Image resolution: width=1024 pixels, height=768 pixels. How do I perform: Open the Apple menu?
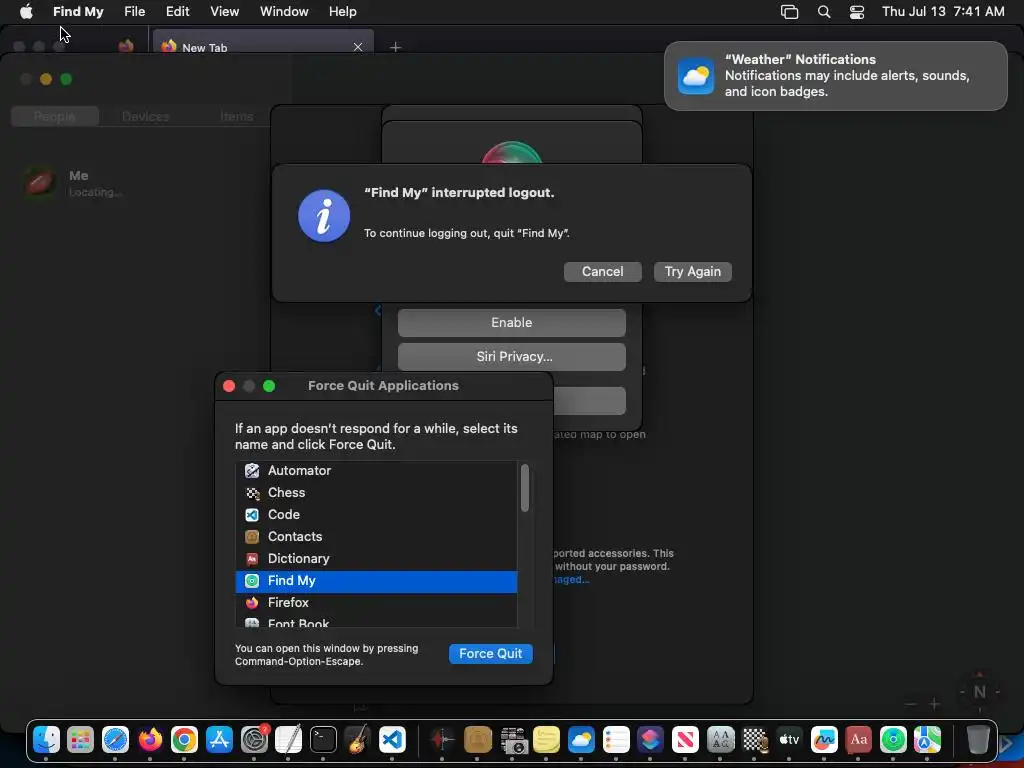pos(26,12)
